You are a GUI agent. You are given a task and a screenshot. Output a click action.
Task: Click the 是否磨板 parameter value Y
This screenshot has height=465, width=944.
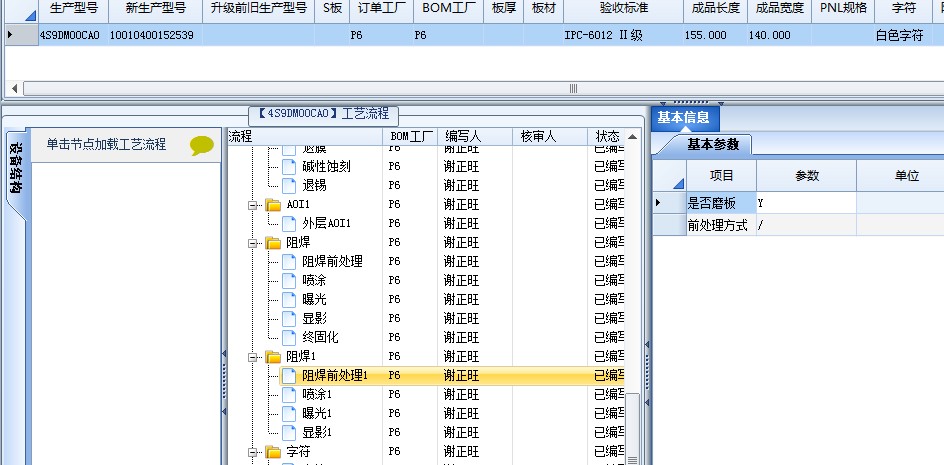click(806, 204)
